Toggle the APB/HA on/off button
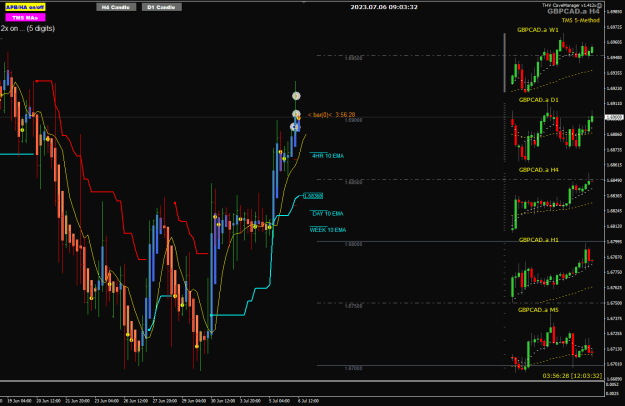 point(25,7)
